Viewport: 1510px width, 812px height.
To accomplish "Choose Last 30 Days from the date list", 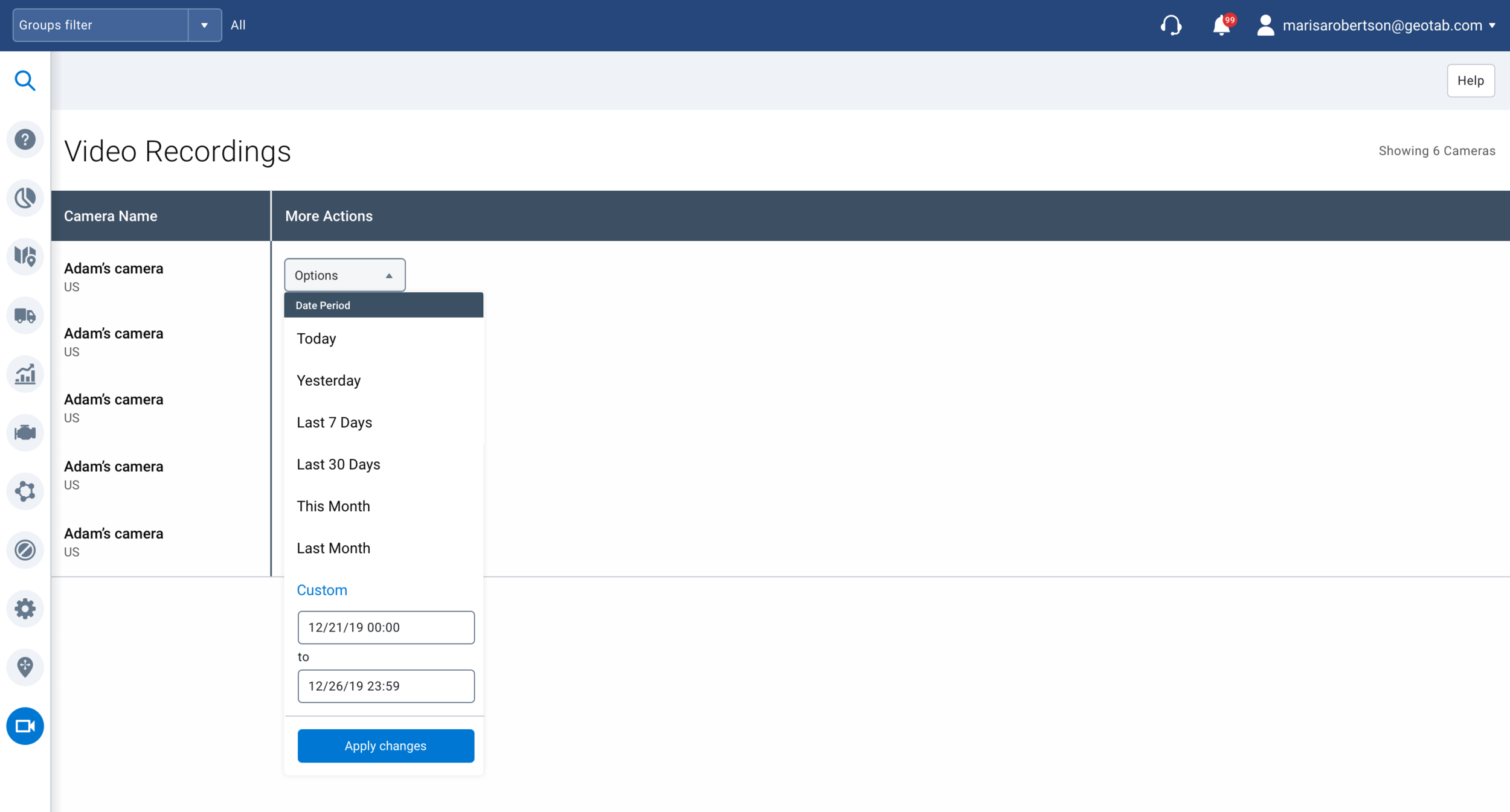I will click(x=338, y=464).
